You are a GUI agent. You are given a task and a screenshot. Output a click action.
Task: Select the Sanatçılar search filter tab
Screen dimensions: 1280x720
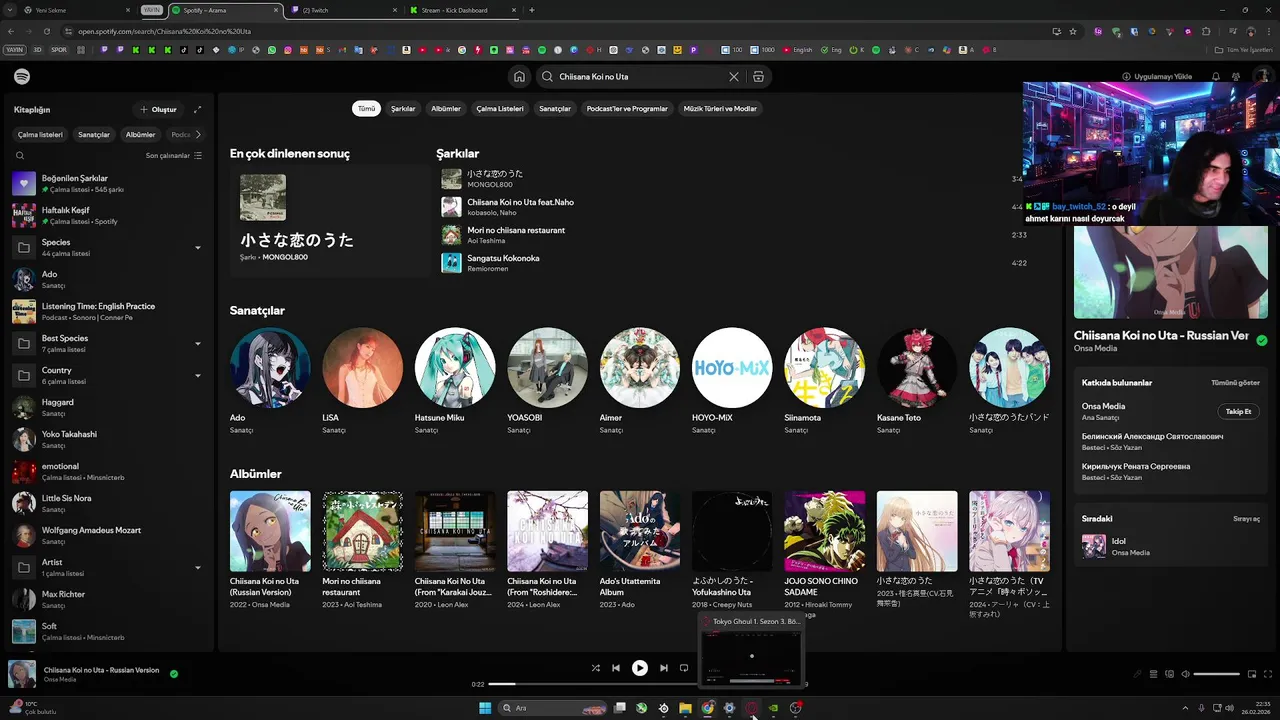coord(555,109)
